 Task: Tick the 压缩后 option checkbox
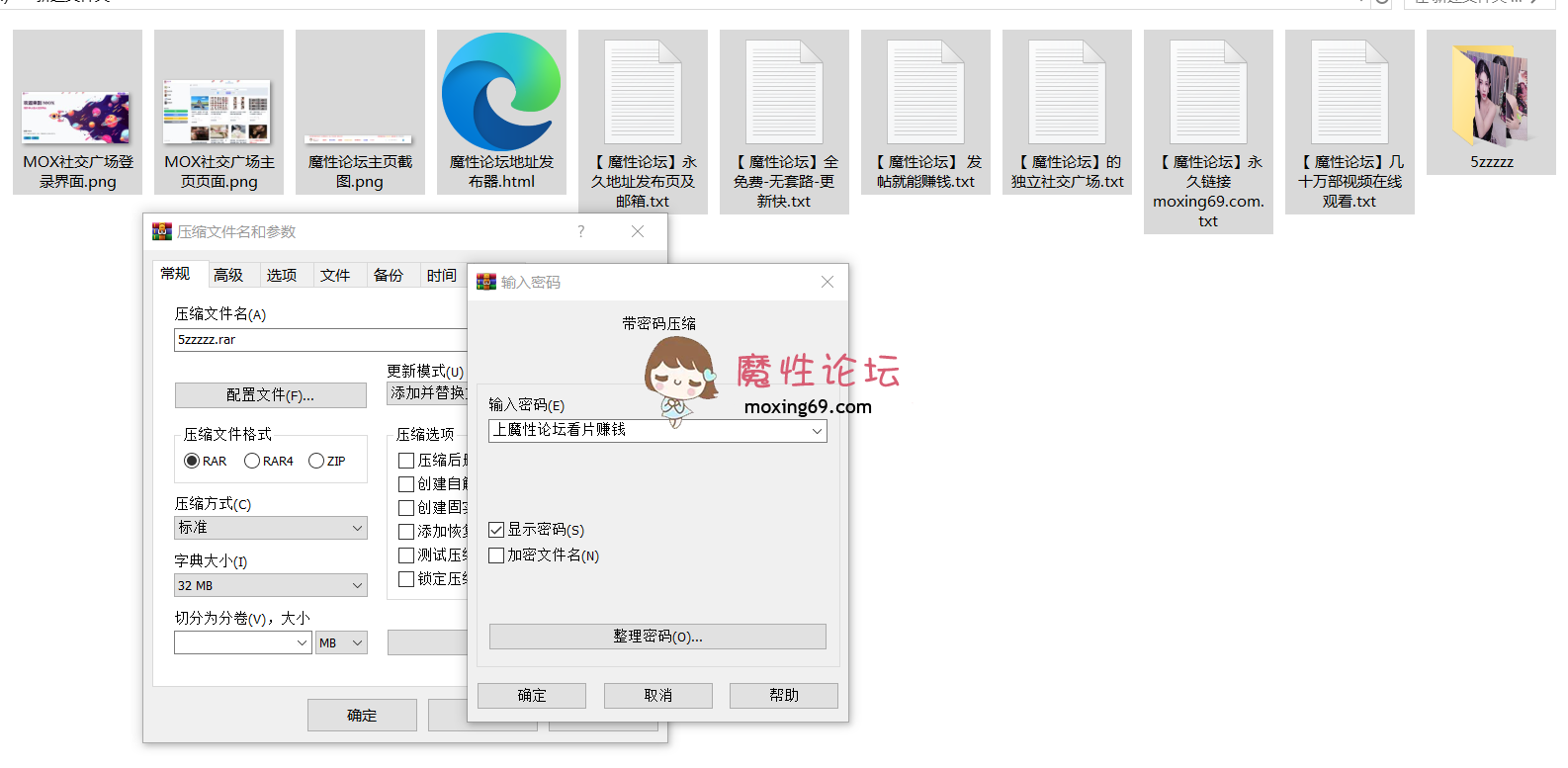(405, 461)
